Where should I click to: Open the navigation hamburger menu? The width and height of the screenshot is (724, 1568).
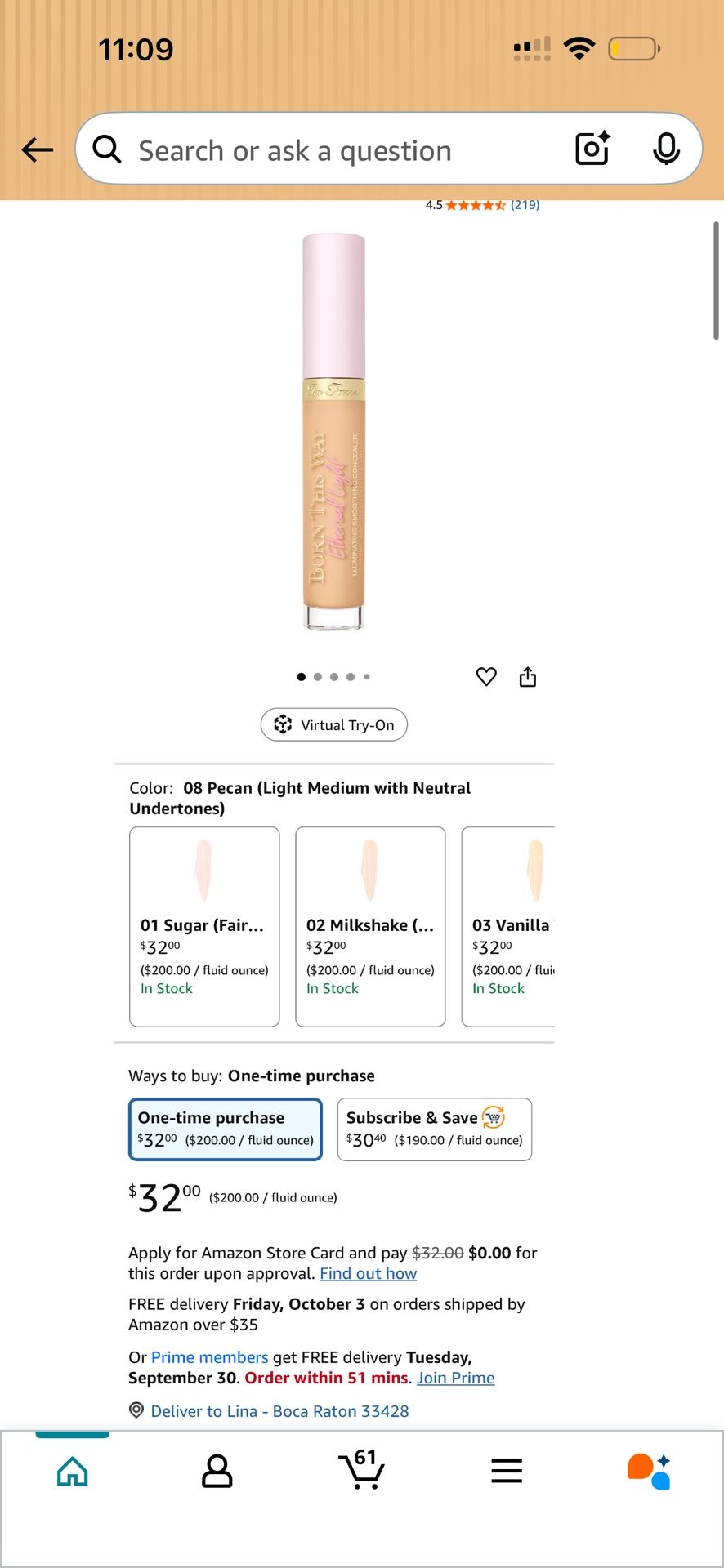coord(506,1470)
